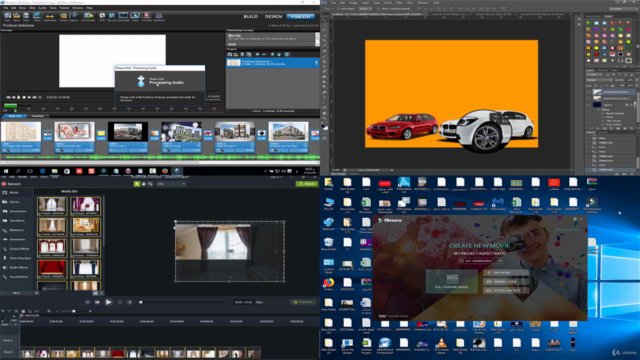Click Executable icon in ProShow toolbar
640x360 pixels.
[123, 16]
